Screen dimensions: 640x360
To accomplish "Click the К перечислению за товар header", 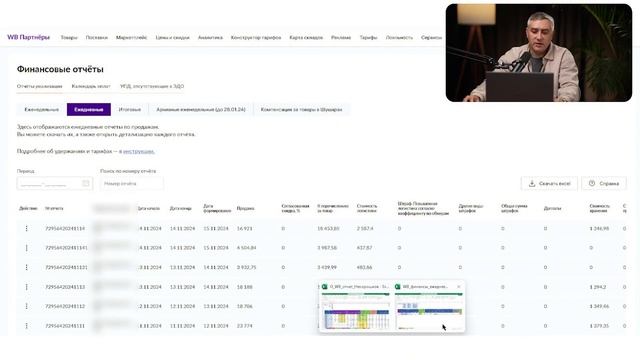I will 333,209.
